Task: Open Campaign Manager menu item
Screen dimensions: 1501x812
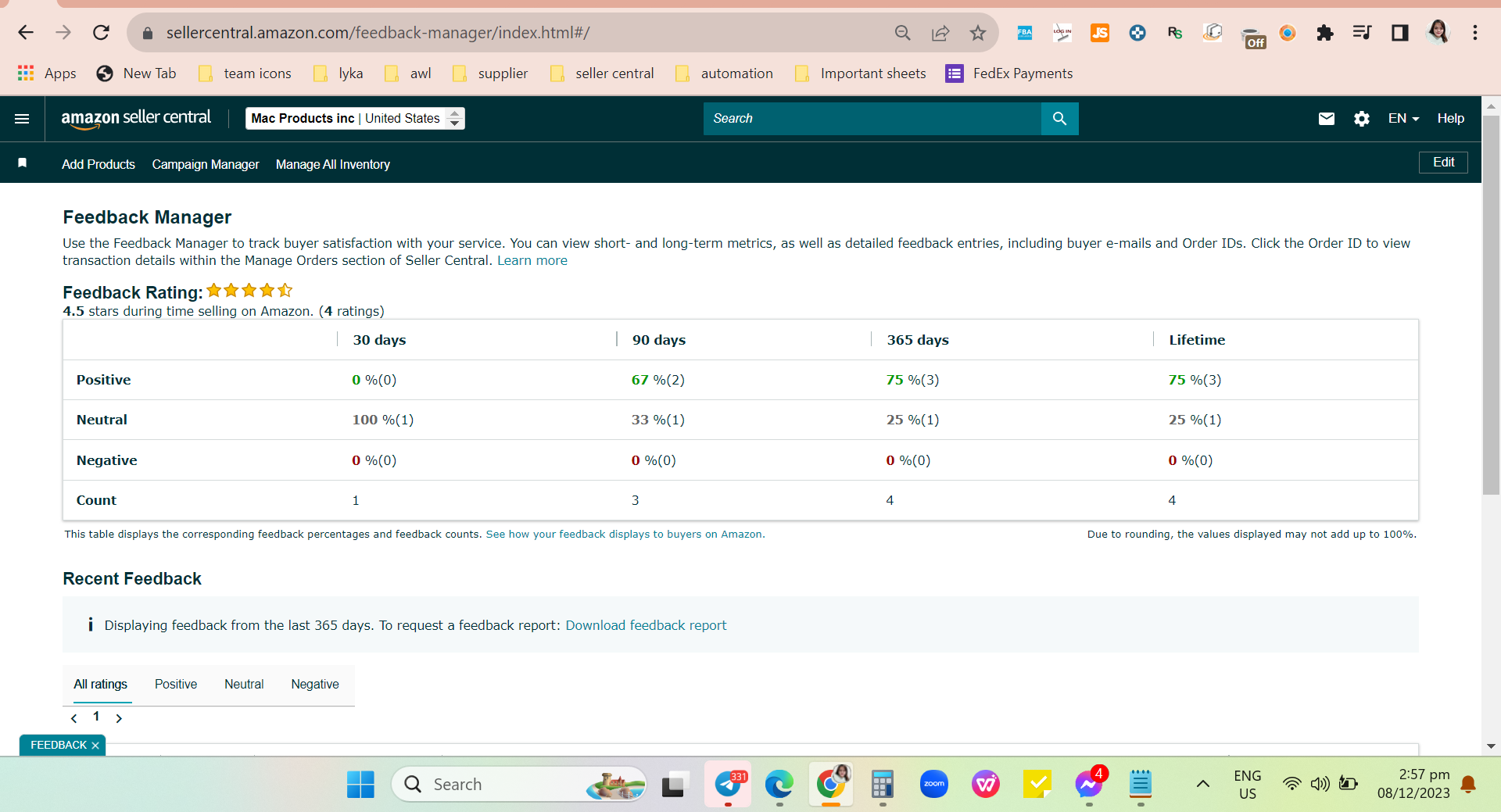Action: [206, 164]
